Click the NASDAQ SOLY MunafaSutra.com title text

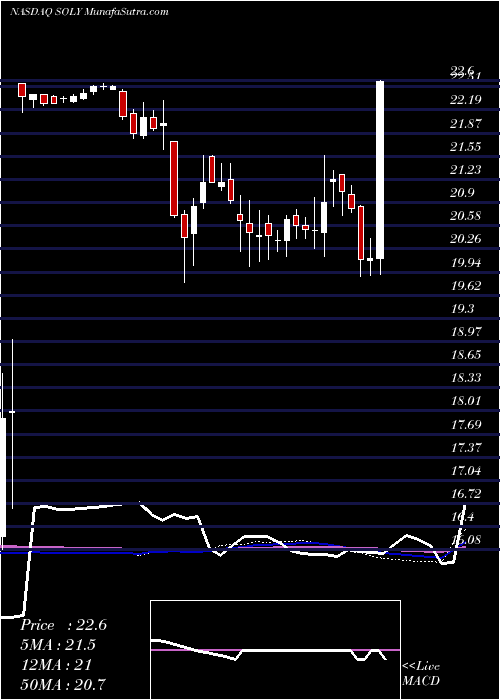(x=89, y=12)
